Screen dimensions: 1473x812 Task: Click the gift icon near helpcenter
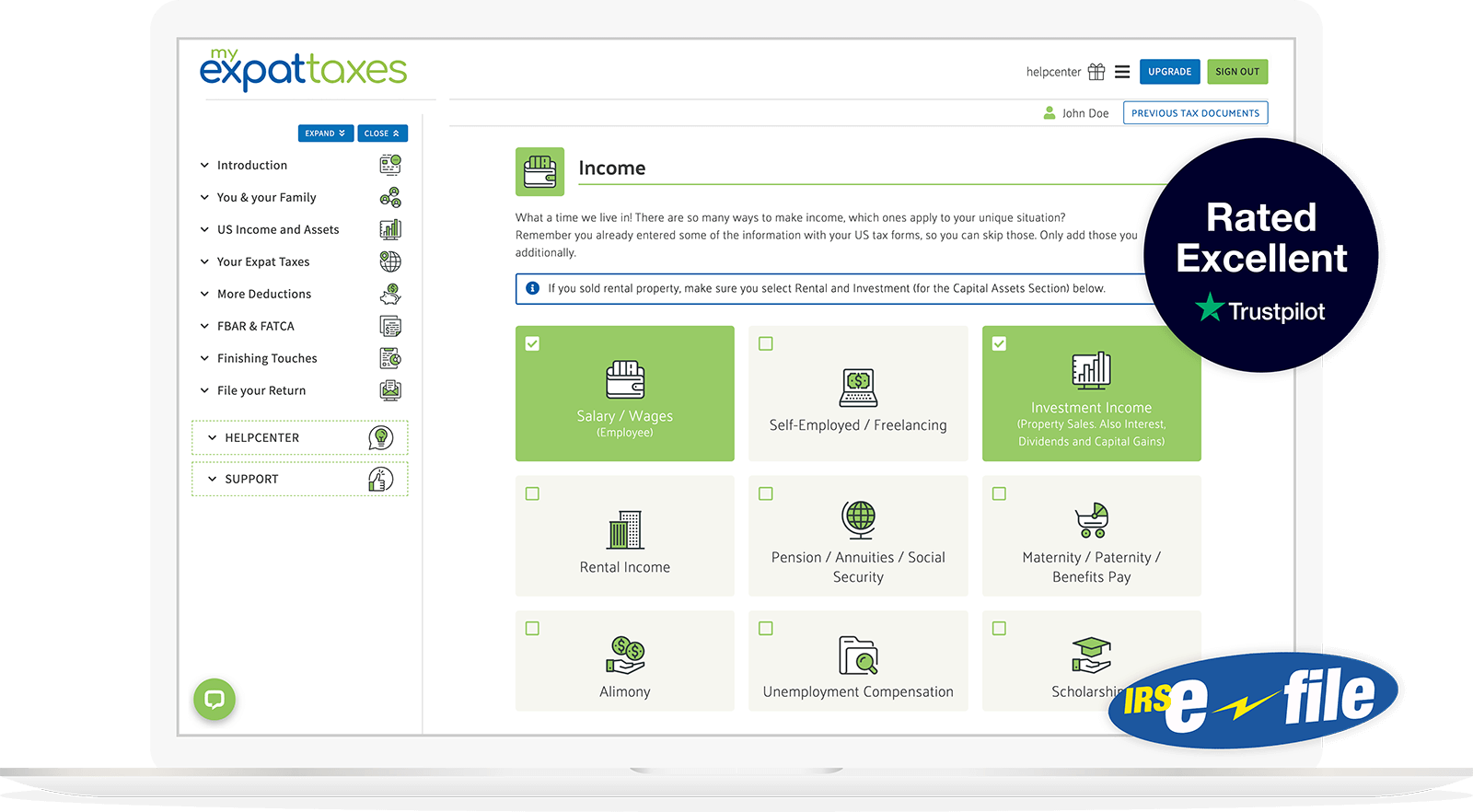(x=1096, y=72)
